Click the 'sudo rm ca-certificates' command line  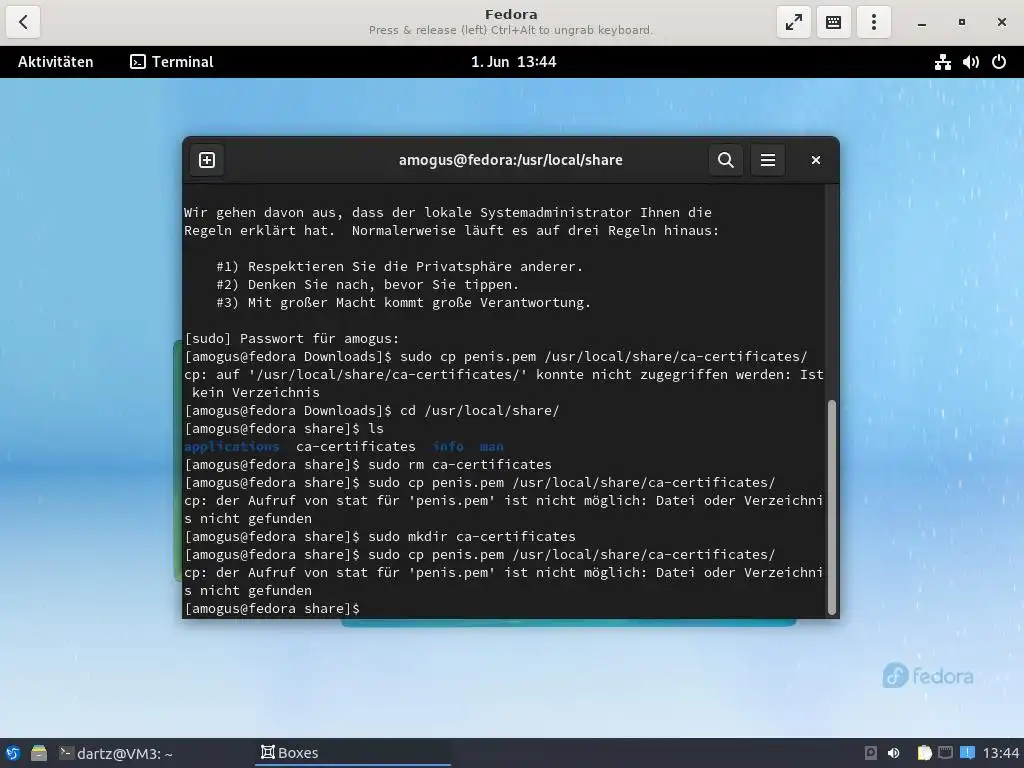pos(368,464)
